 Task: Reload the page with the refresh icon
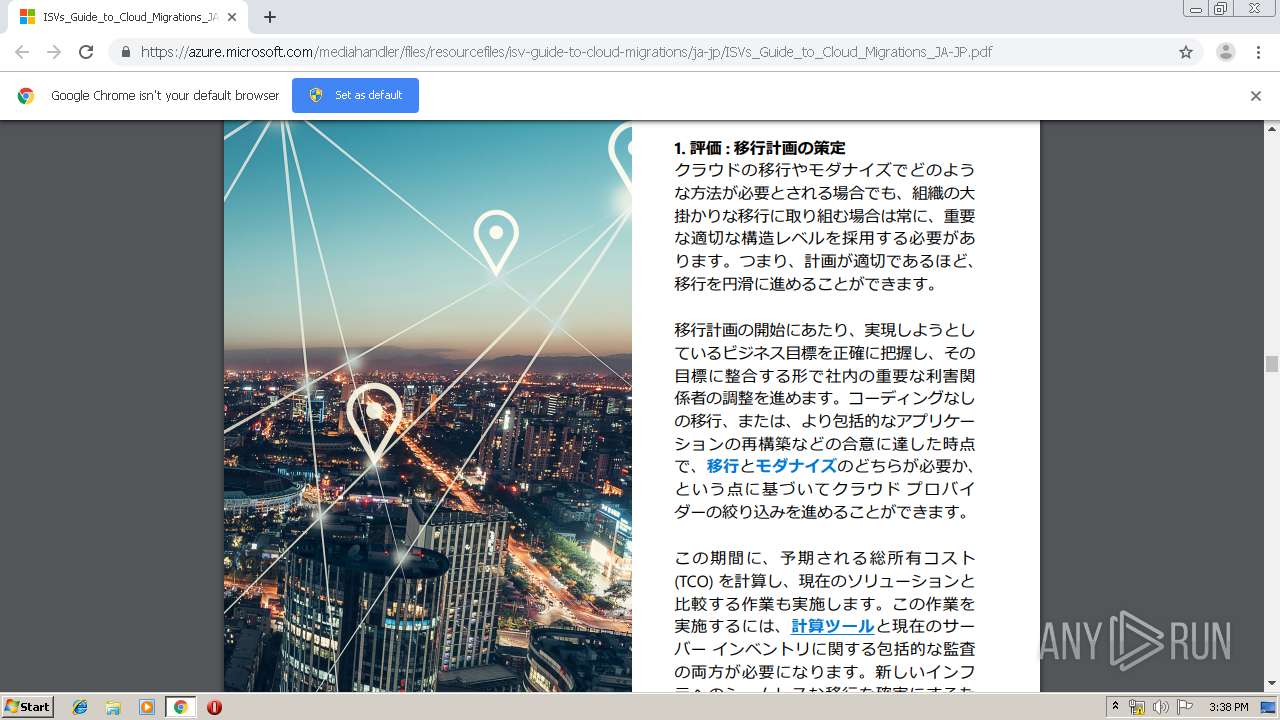coord(86,52)
